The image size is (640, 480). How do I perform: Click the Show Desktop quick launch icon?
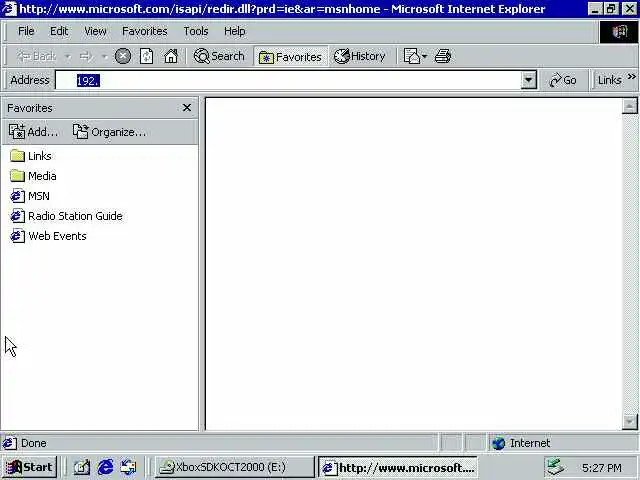[x=82, y=468]
